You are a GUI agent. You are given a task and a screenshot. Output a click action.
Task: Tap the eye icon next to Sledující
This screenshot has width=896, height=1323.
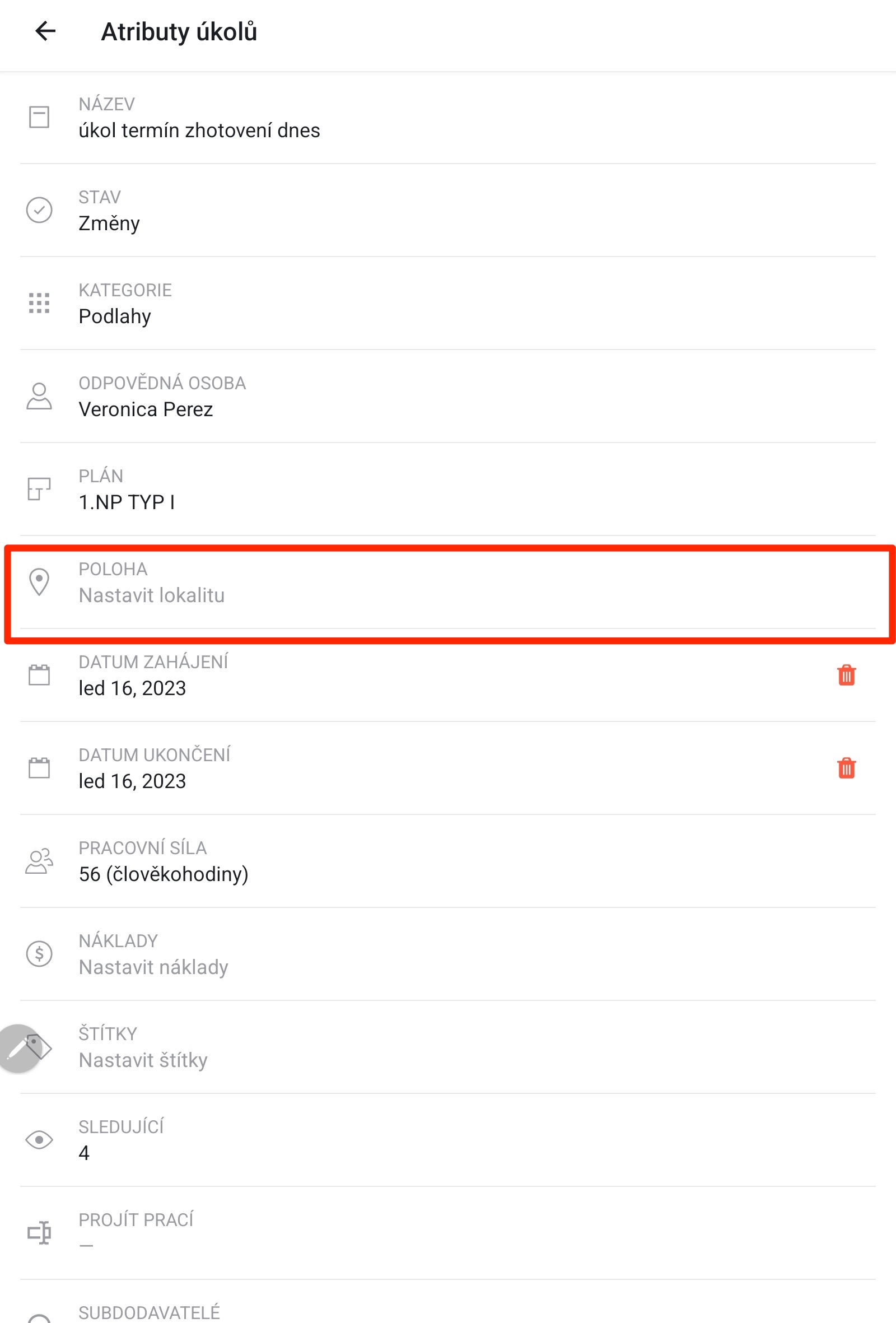(39, 1140)
